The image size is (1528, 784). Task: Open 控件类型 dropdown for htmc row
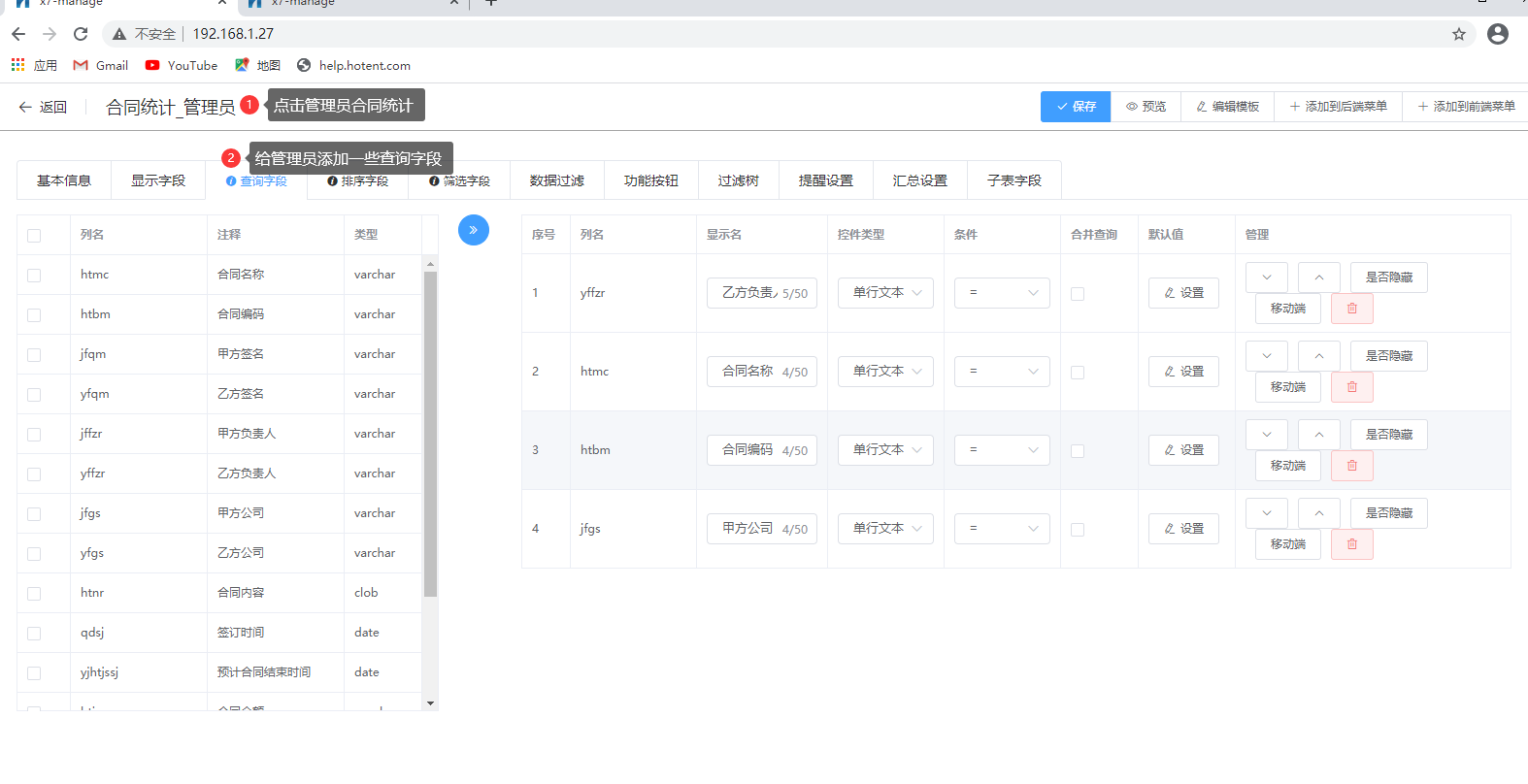885,372
